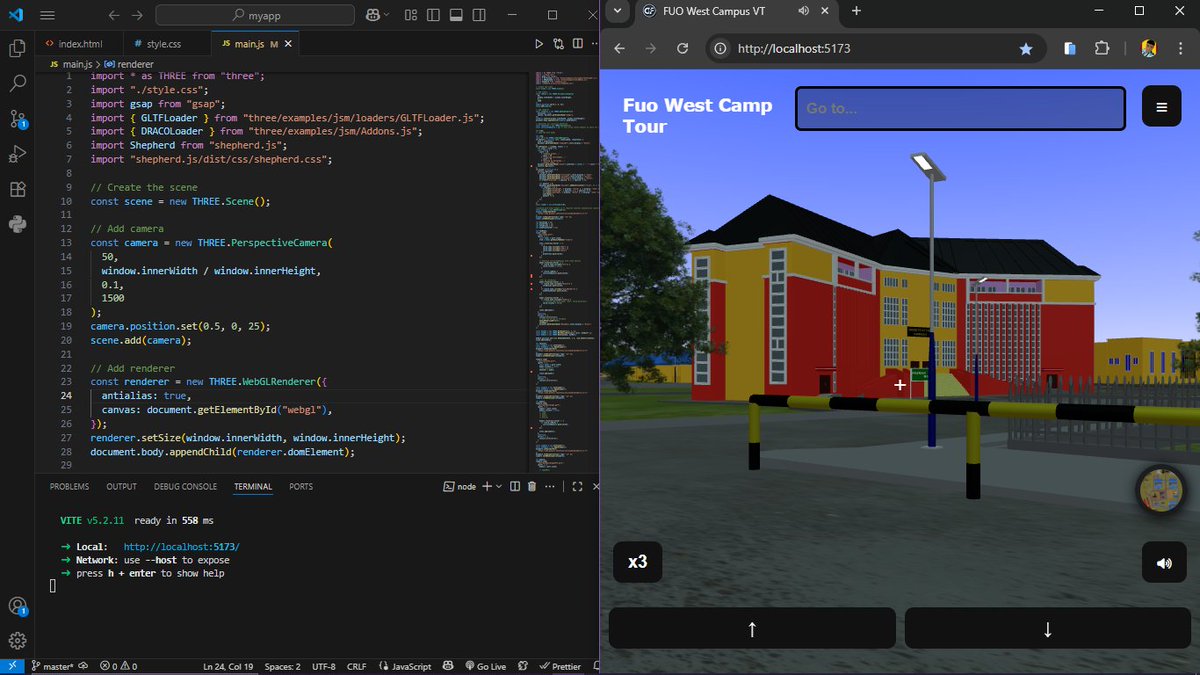The width and height of the screenshot is (1200, 675).
Task: Open a new Chrome tab
Action: tap(856, 11)
